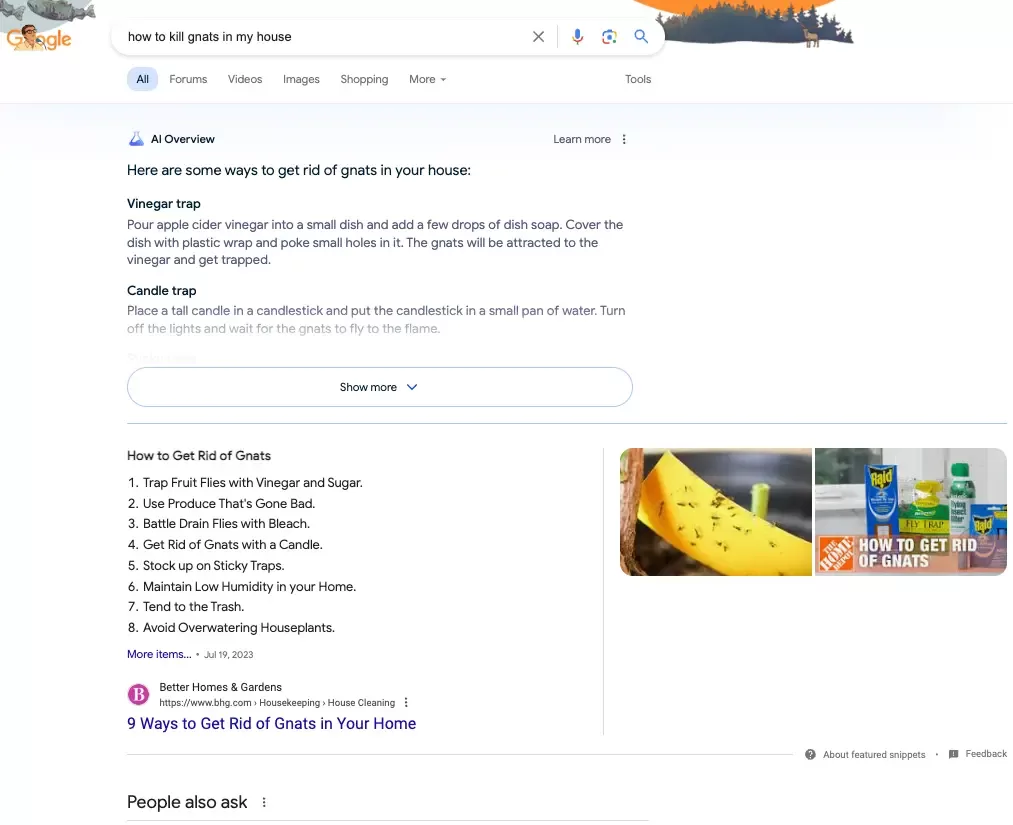Click 'Battle Drain Flies with Bleach' item

pyautogui.click(x=226, y=523)
